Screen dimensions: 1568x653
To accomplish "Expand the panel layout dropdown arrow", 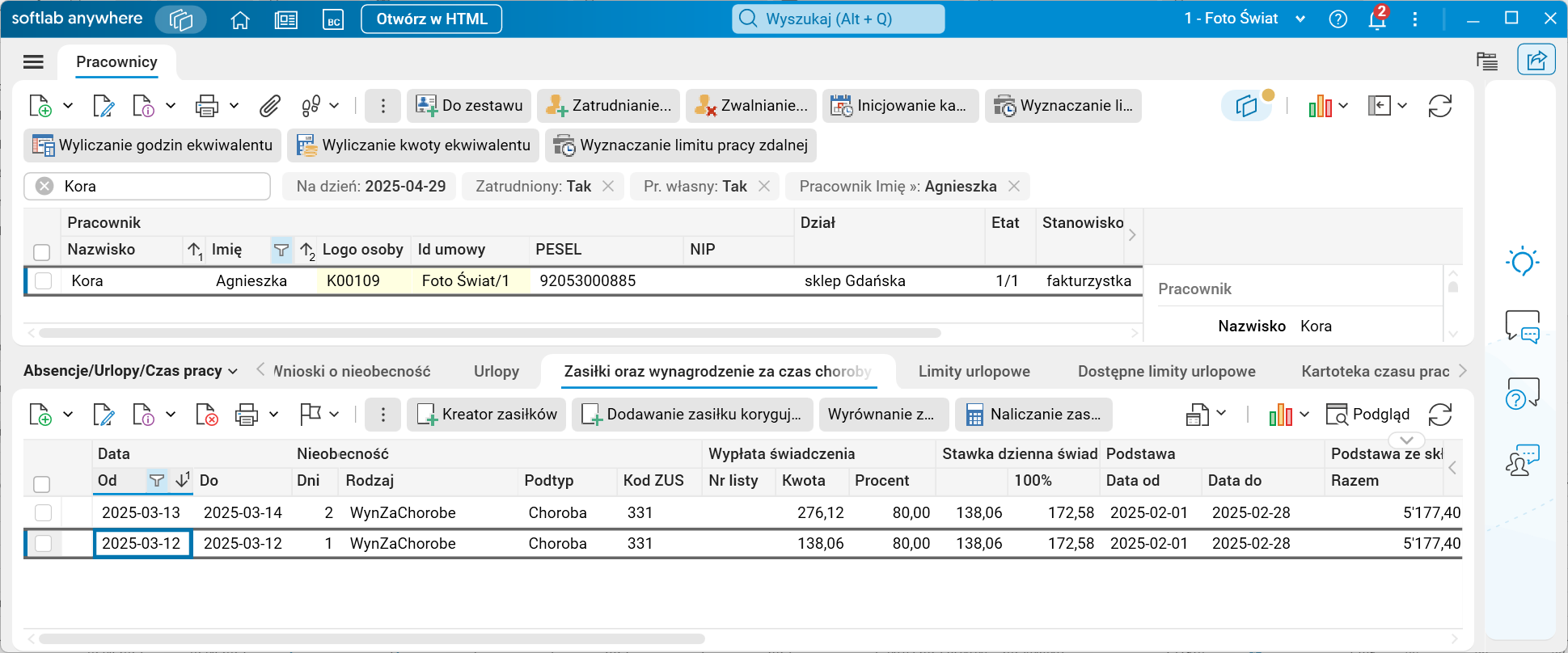I will (1402, 106).
